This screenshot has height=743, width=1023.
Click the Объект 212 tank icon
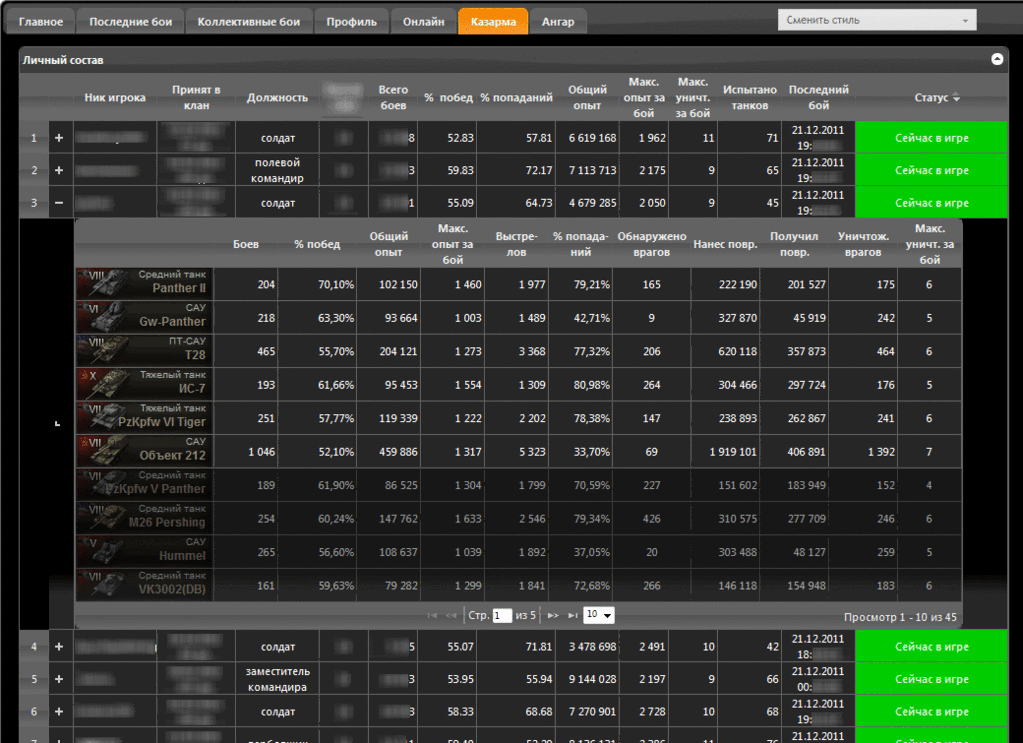pyautogui.click(x=144, y=451)
